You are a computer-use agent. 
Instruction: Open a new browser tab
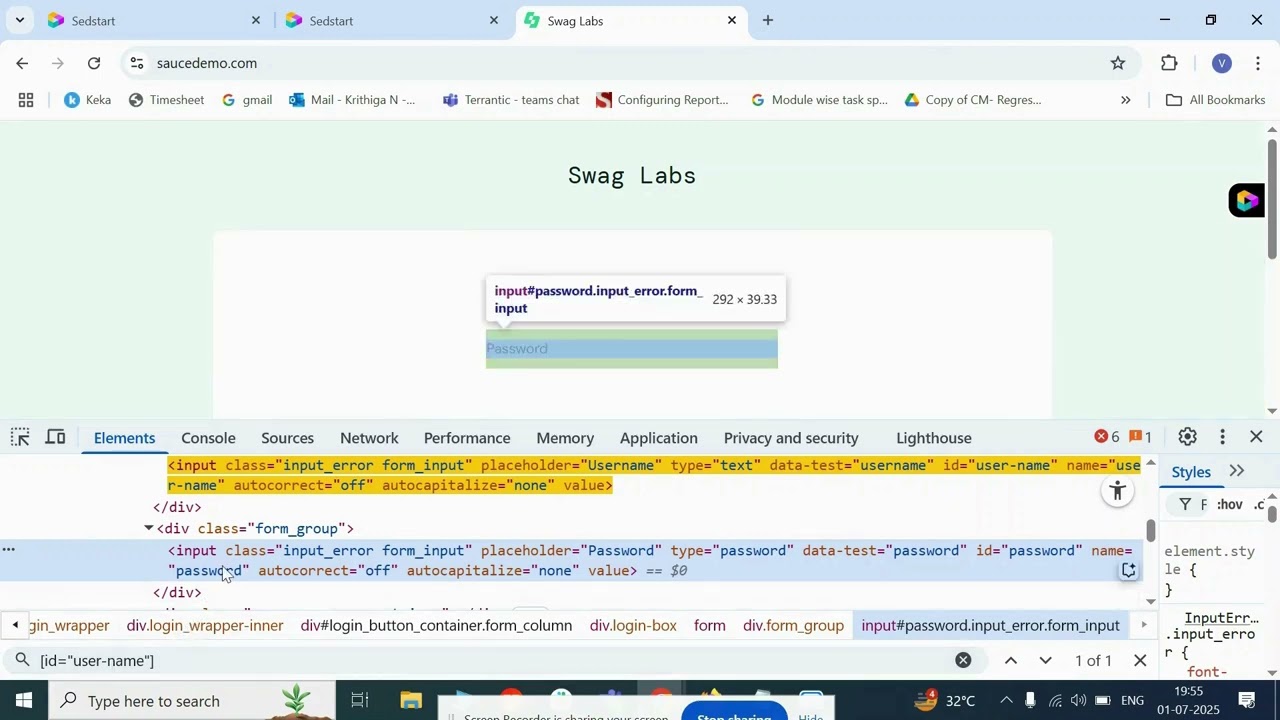point(768,20)
